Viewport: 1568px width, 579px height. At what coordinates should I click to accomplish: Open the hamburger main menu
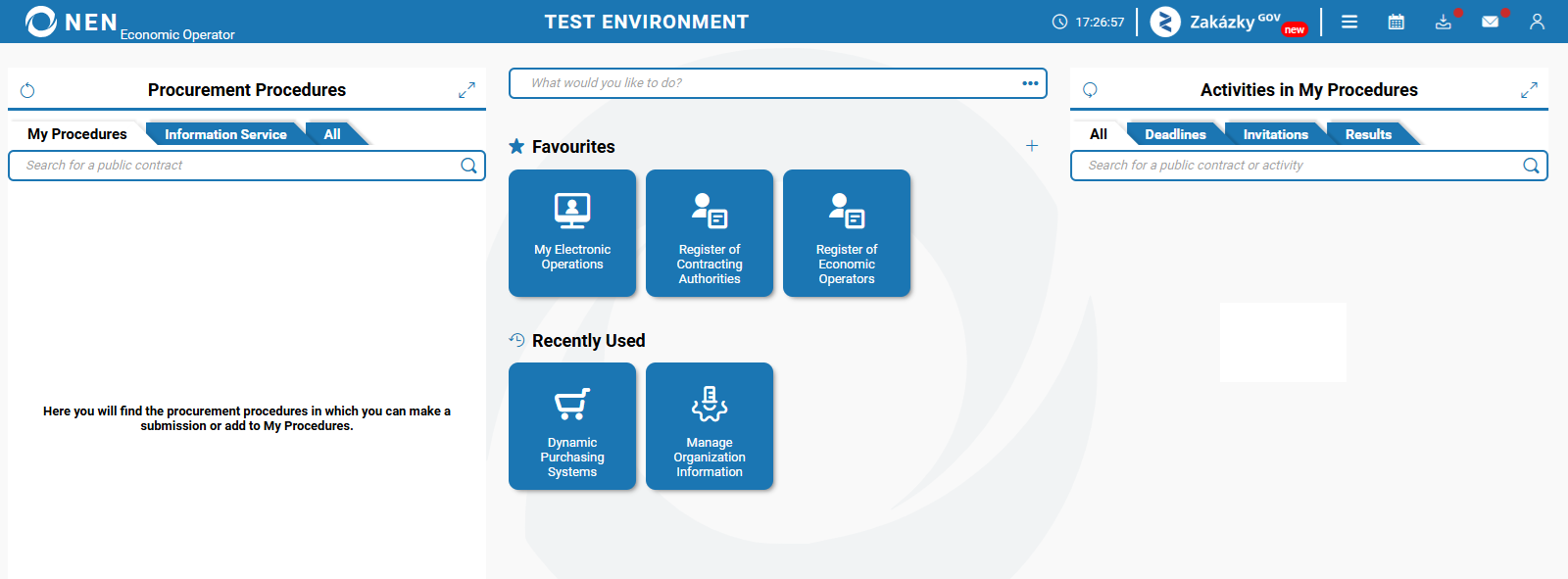click(1349, 22)
